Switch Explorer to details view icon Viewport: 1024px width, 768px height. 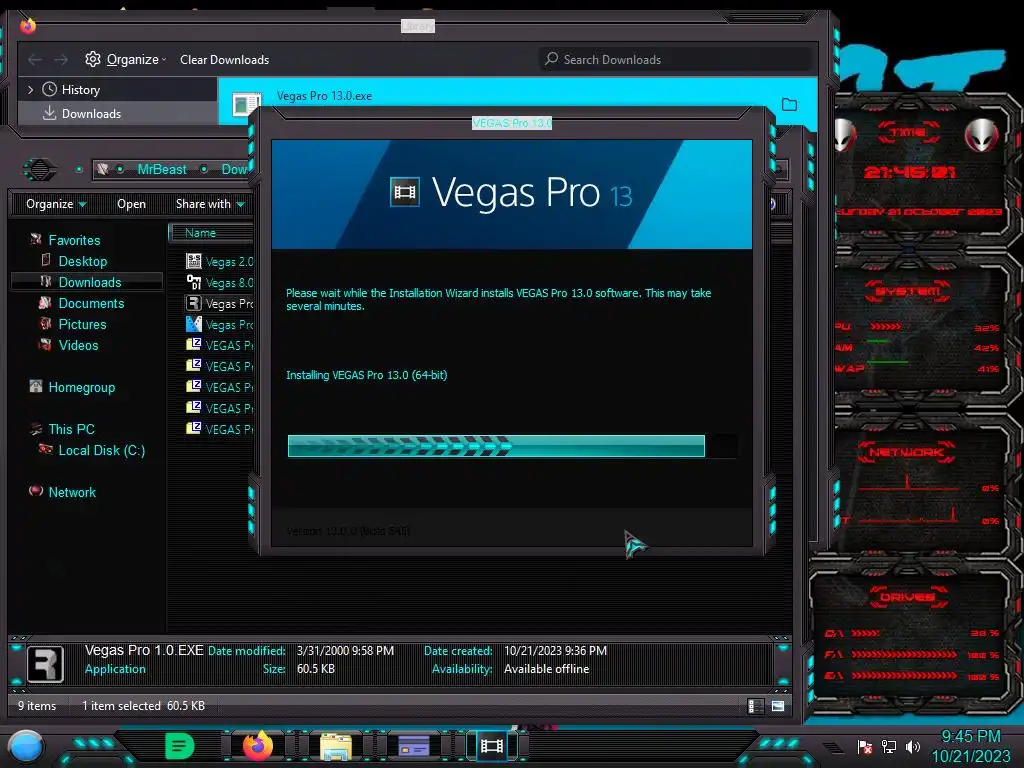[x=756, y=706]
